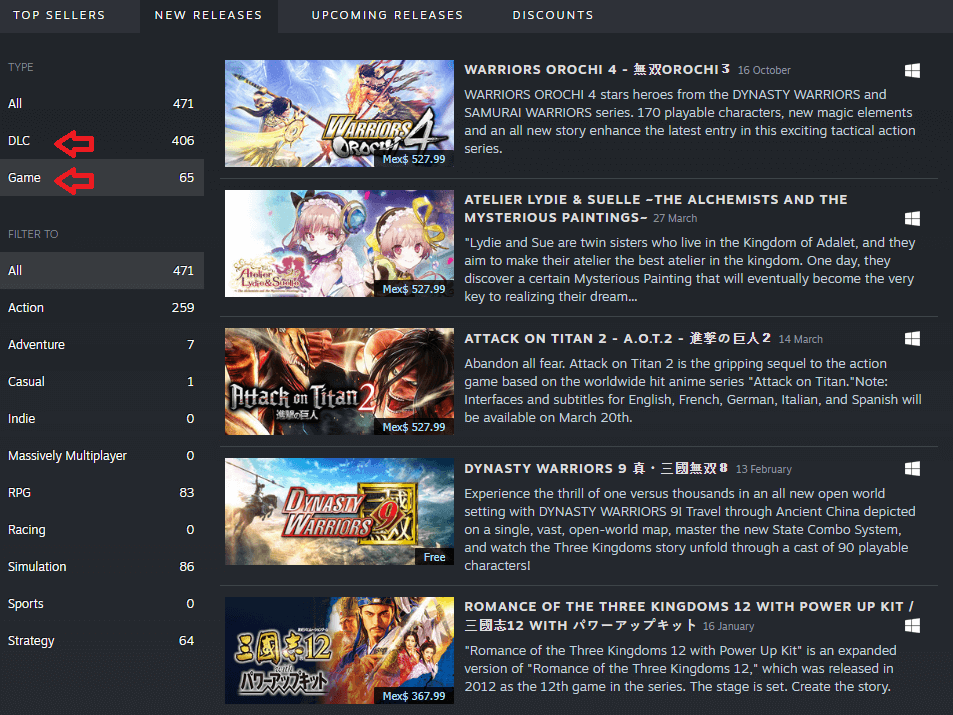Click the 13 February release date
Screen dimensions: 953x715
tap(763, 469)
